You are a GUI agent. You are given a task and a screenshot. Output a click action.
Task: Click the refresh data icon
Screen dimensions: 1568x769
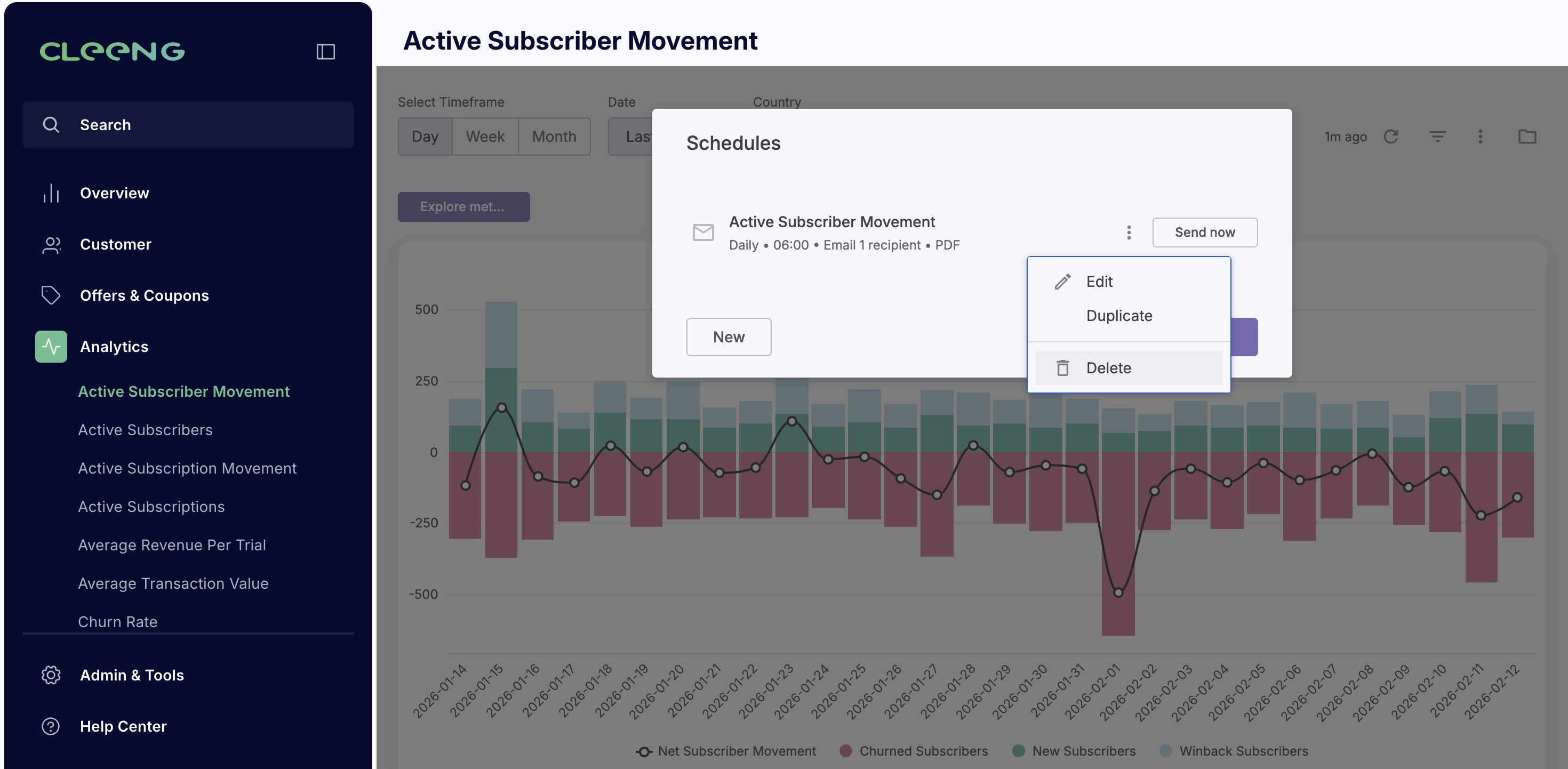tap(1391, 137)
